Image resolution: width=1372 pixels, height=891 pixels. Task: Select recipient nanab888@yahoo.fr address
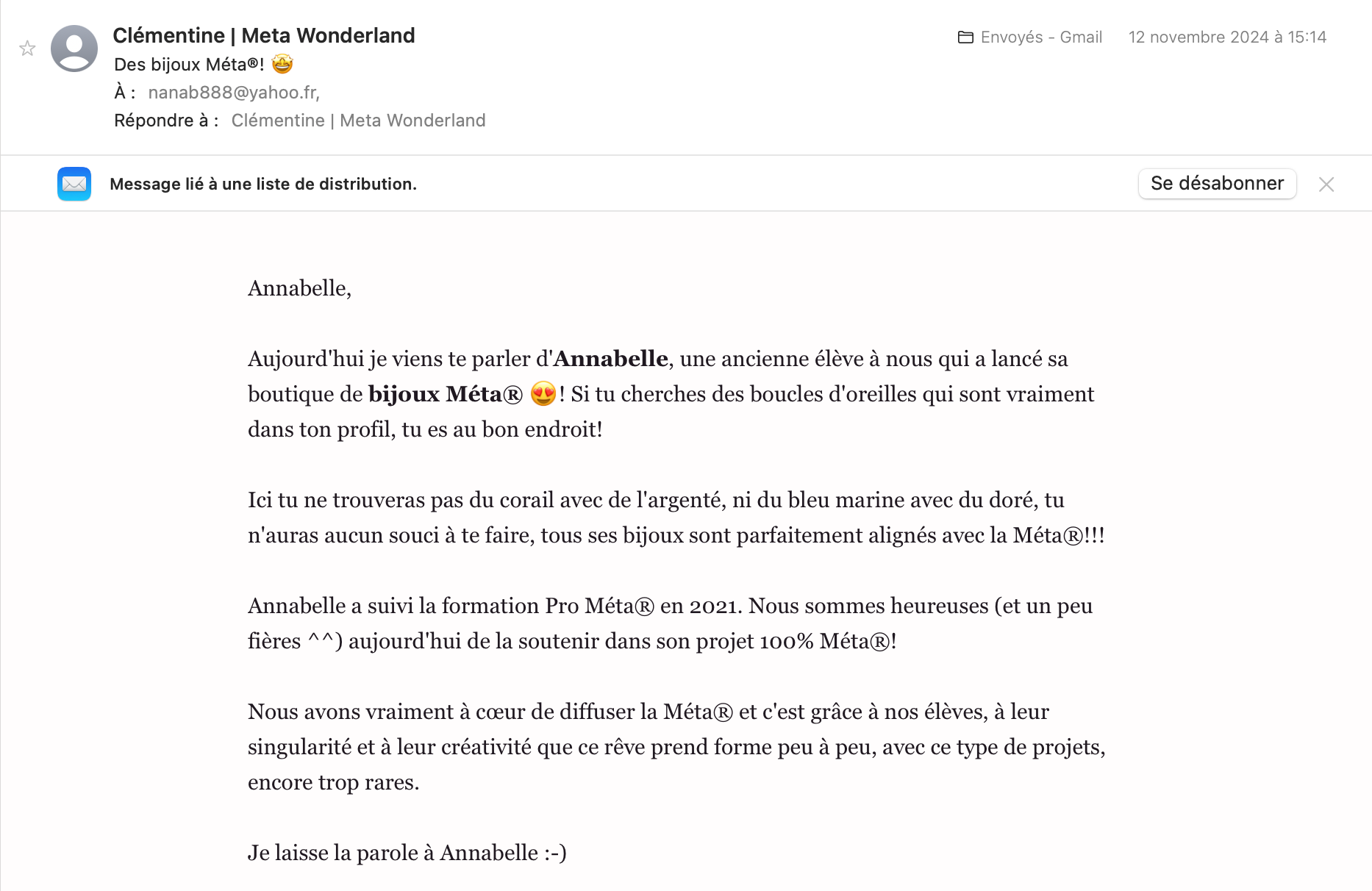(233, 93)
